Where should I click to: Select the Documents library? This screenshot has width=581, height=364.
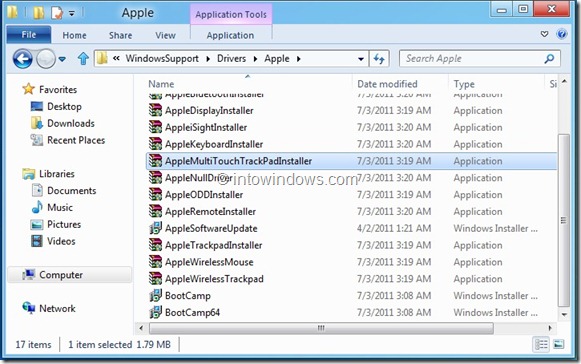[72, 191]
